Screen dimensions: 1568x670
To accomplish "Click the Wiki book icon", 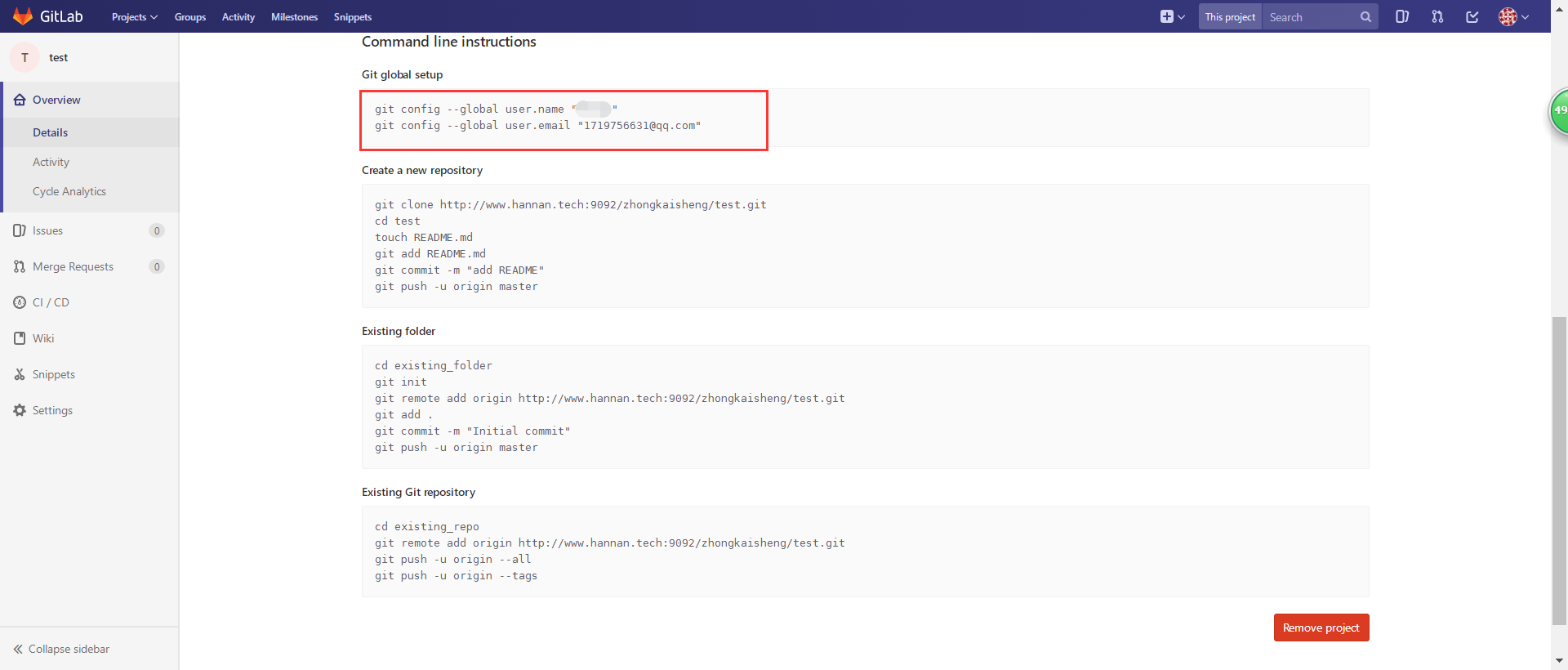I will click(x=20, y=338).
